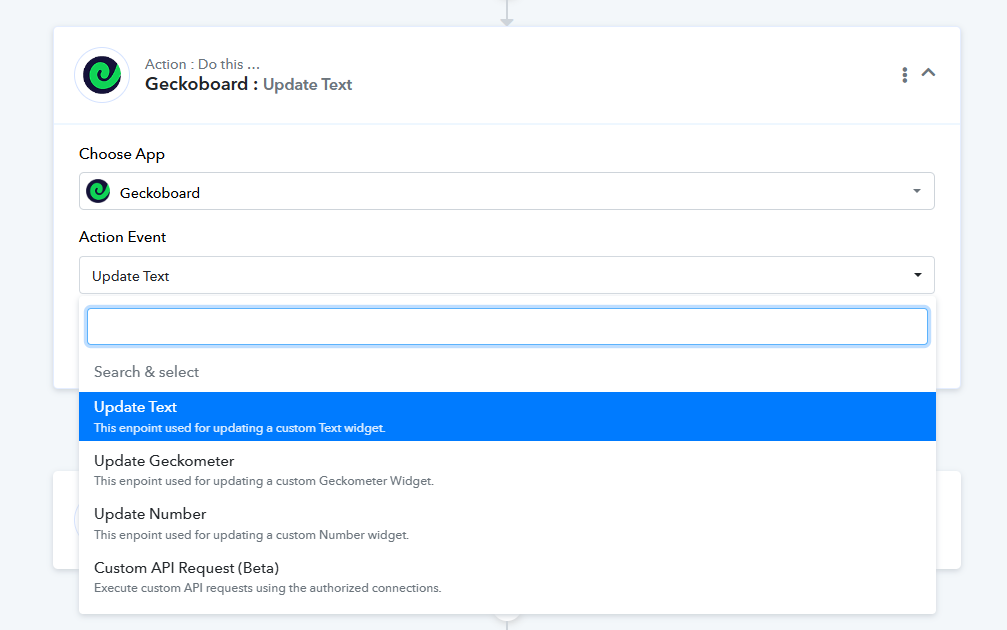Close the Action Event Update Text dropdown
The image size is (1007, 630).
coord(506,276)
